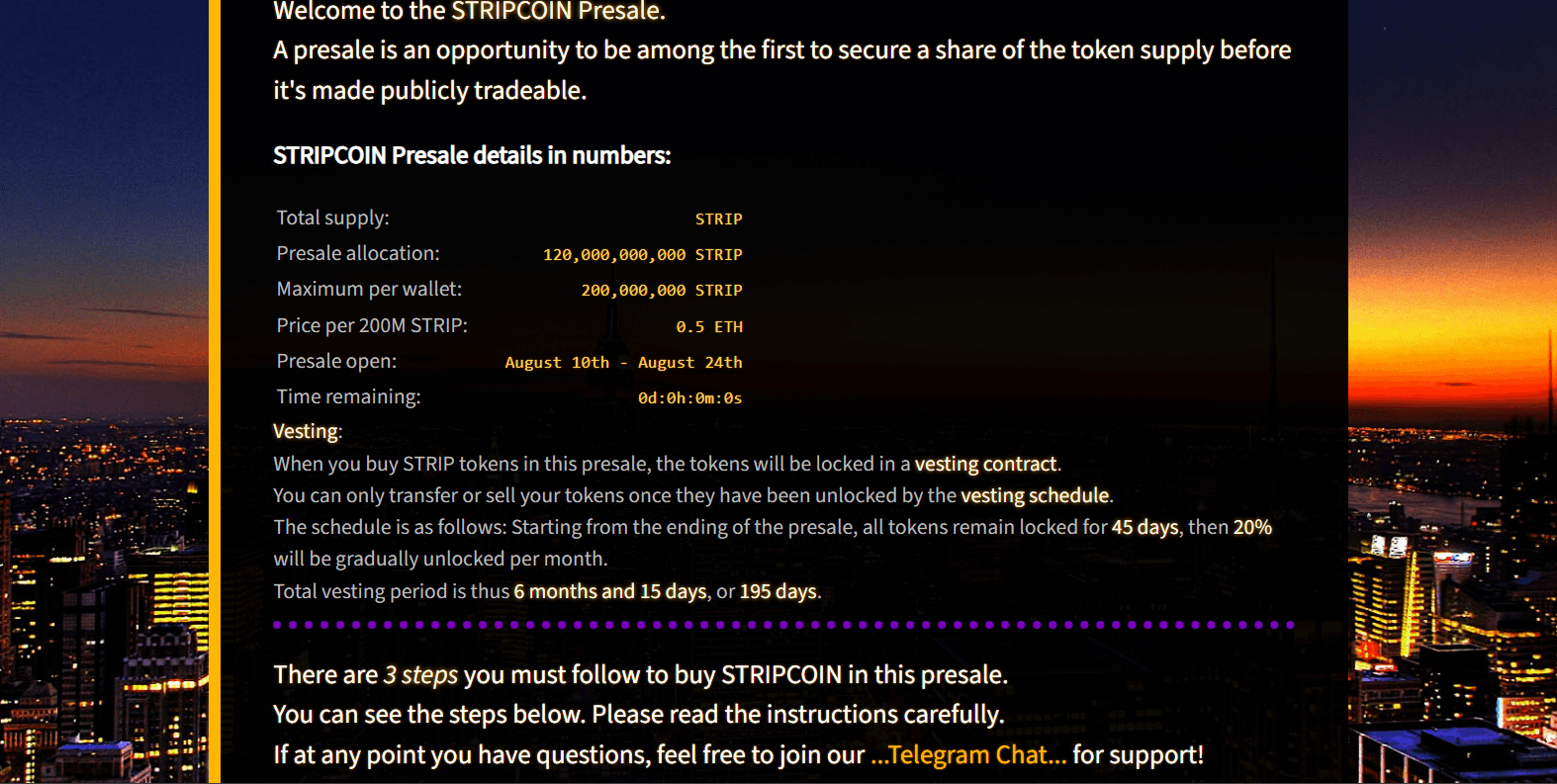Click the Total supply 'STRIP' value
The image size is (1557, 784).
click(718, 218)
